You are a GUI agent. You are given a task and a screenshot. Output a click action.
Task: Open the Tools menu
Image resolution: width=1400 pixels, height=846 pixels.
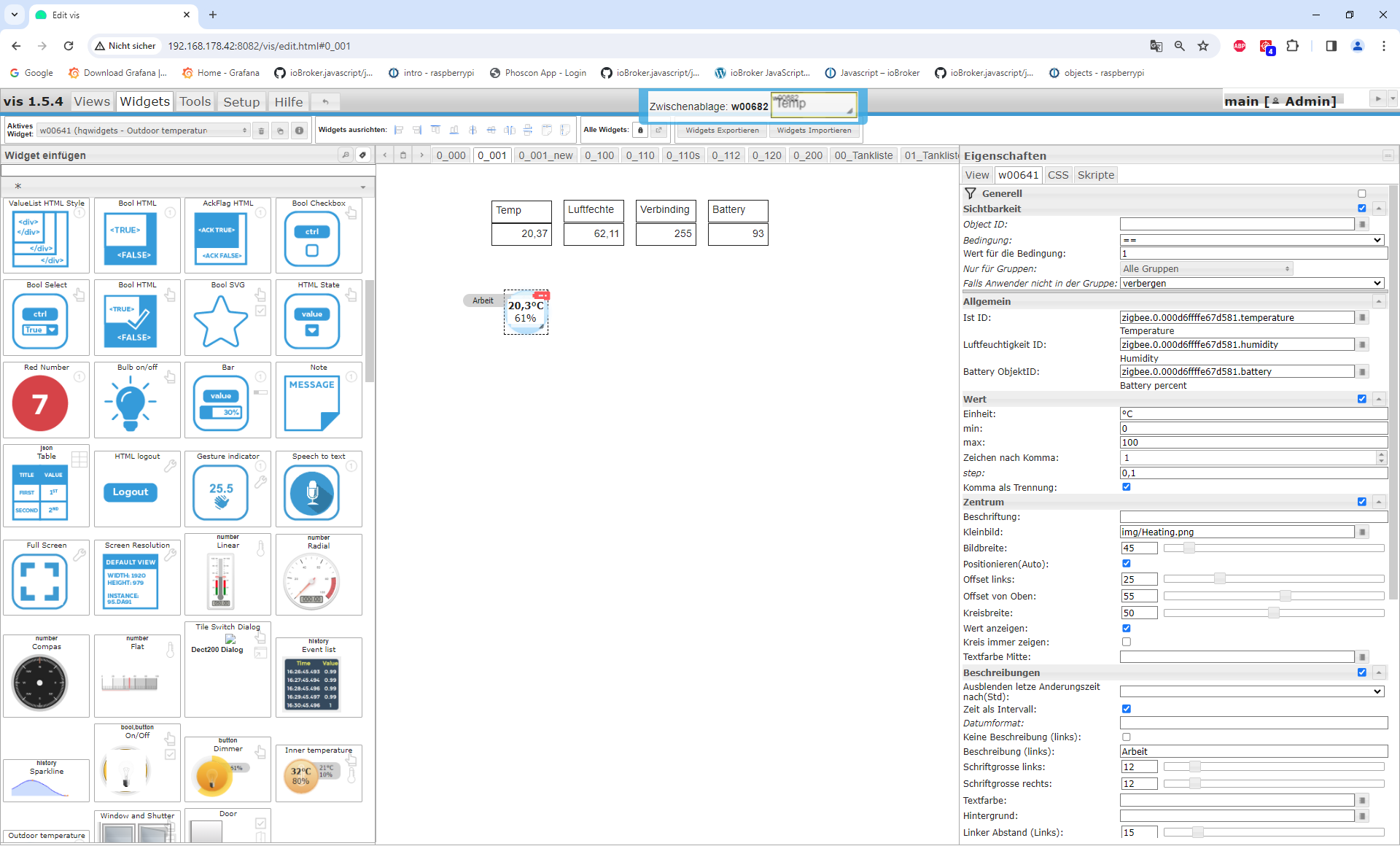195,102
